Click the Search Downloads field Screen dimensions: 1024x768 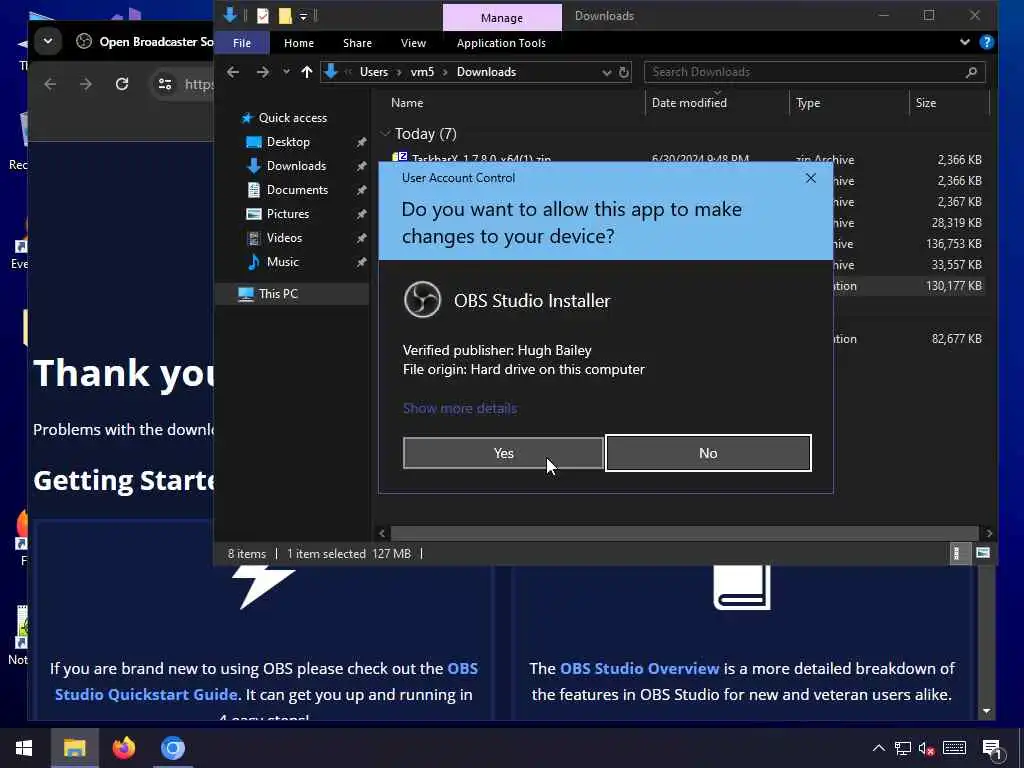click(x=814, y=72)
